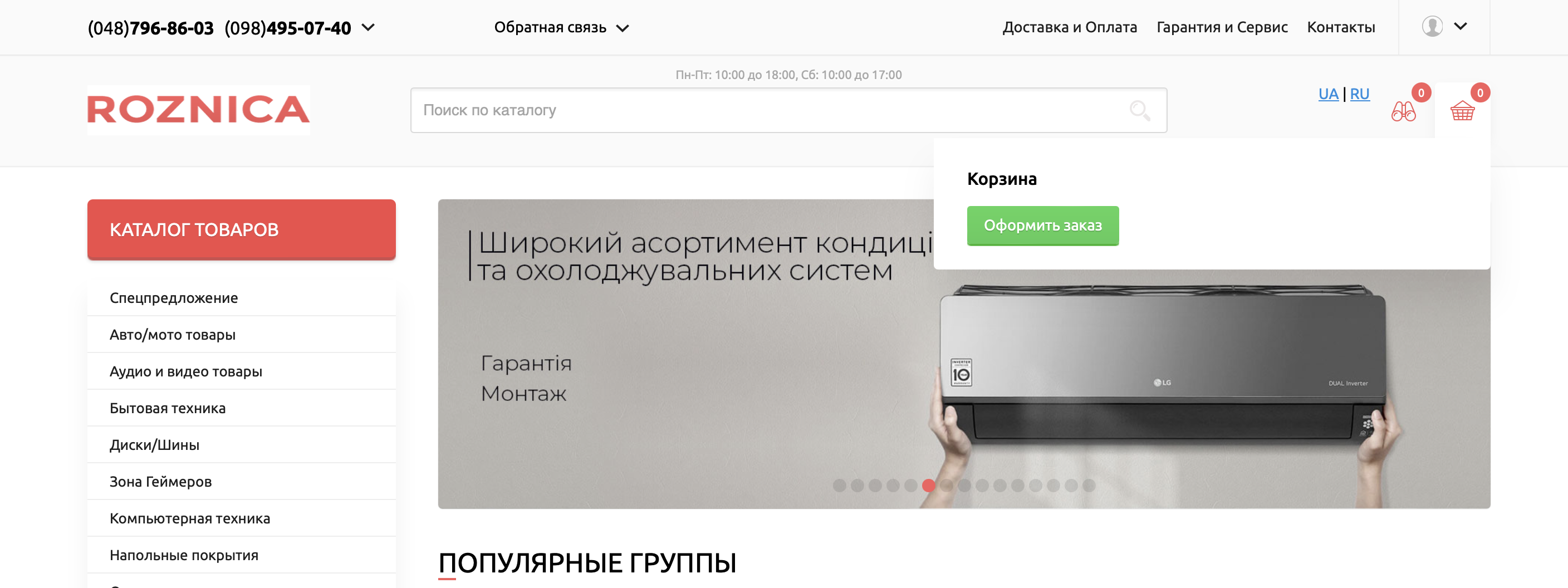
Task: Go to the Контакты page
Action: [x=1341, y=27]
